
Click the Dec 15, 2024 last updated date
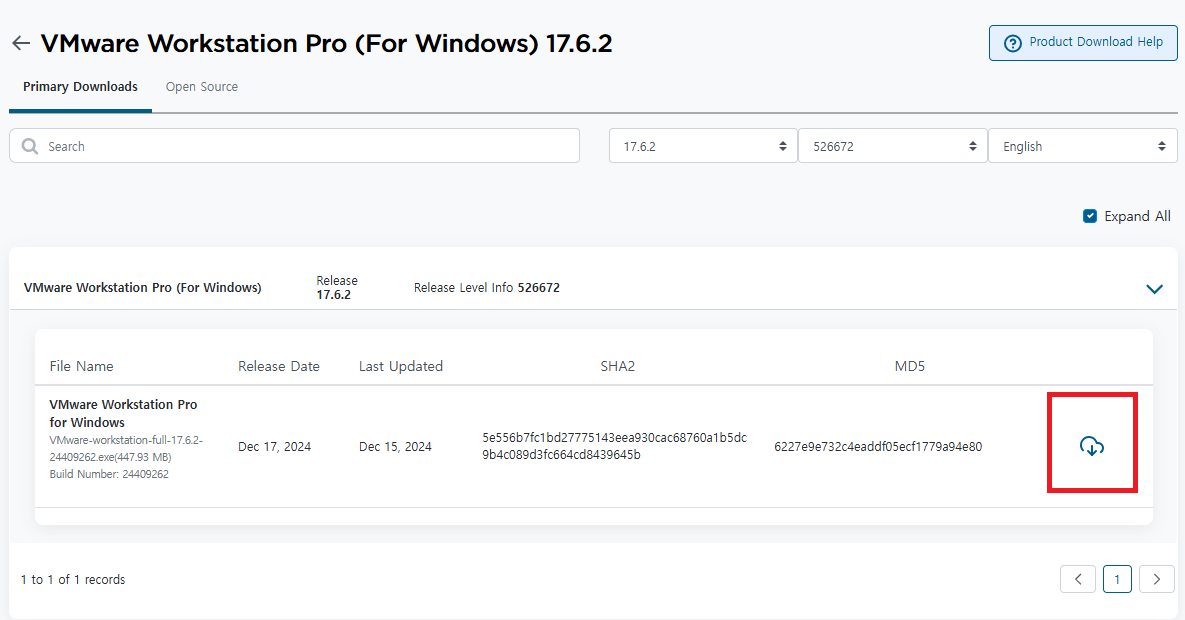395,447
